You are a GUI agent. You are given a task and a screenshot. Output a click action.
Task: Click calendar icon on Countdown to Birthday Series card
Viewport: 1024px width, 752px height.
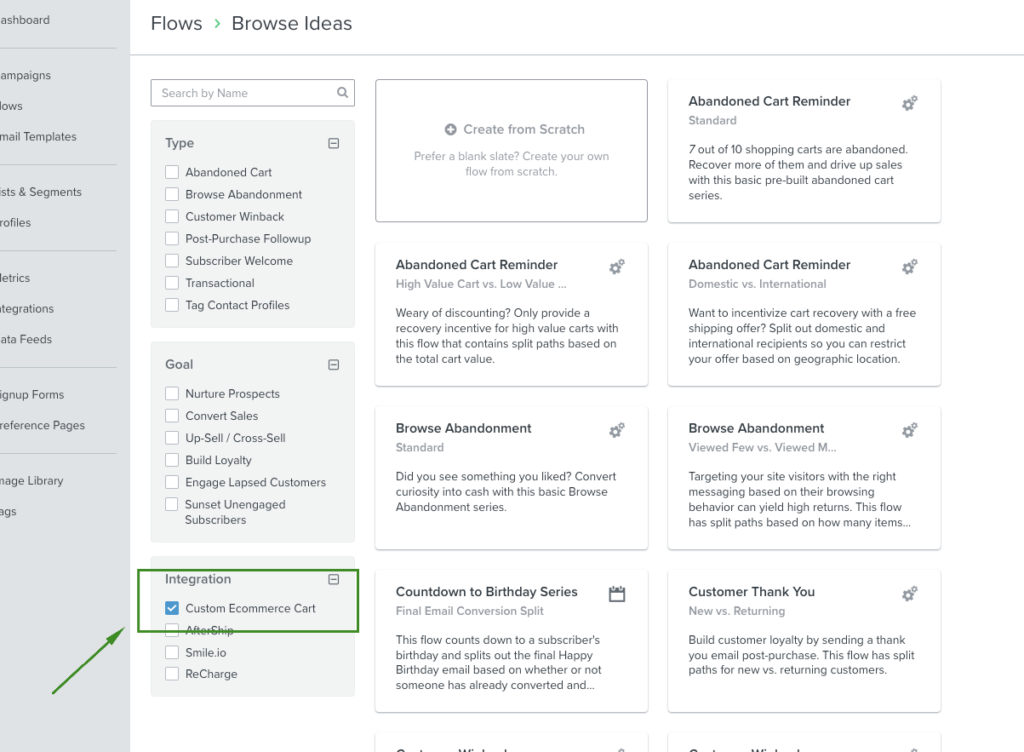point(616,593)
